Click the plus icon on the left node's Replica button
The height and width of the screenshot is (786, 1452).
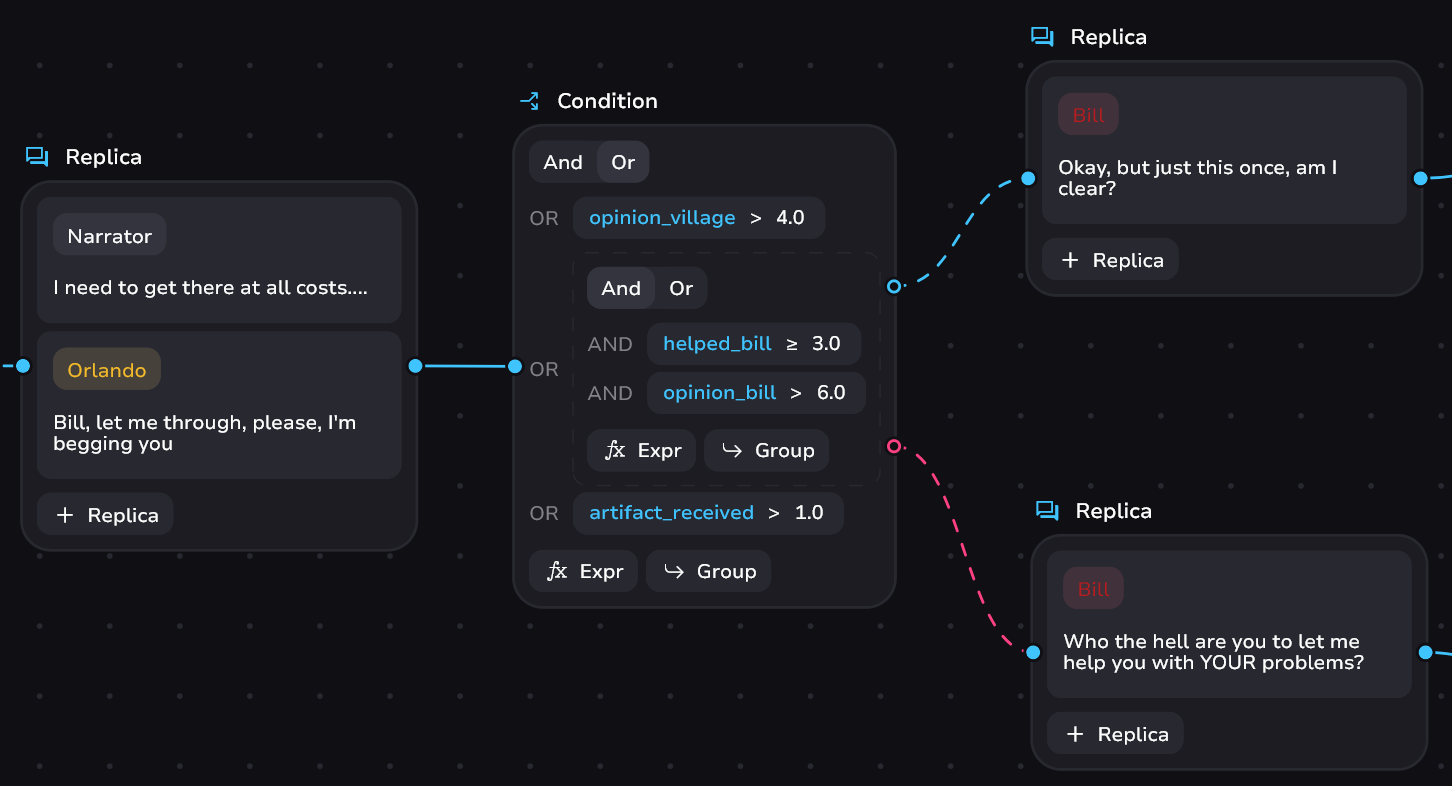pyautogui.click(x=64, y=514)
